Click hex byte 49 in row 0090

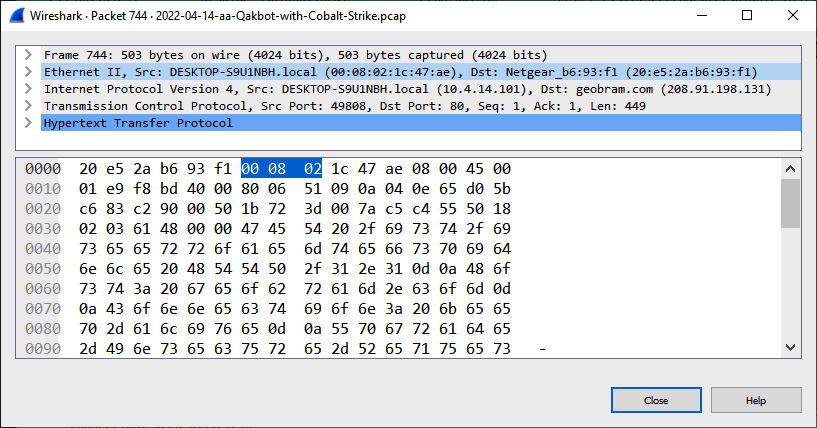pyautogui.click(x=115, y=349)
